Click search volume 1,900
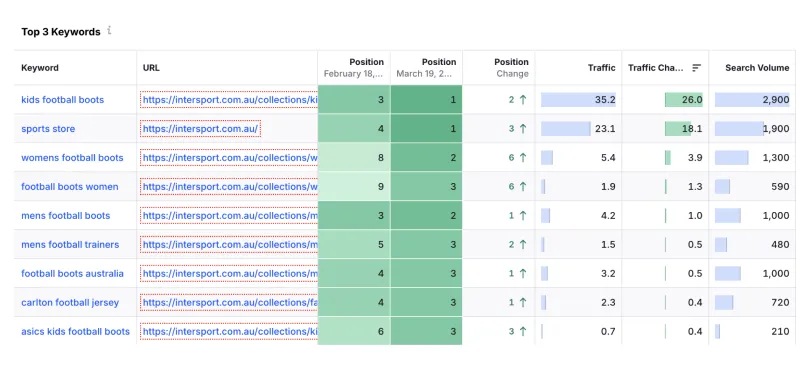 click(x=776, y=129)
